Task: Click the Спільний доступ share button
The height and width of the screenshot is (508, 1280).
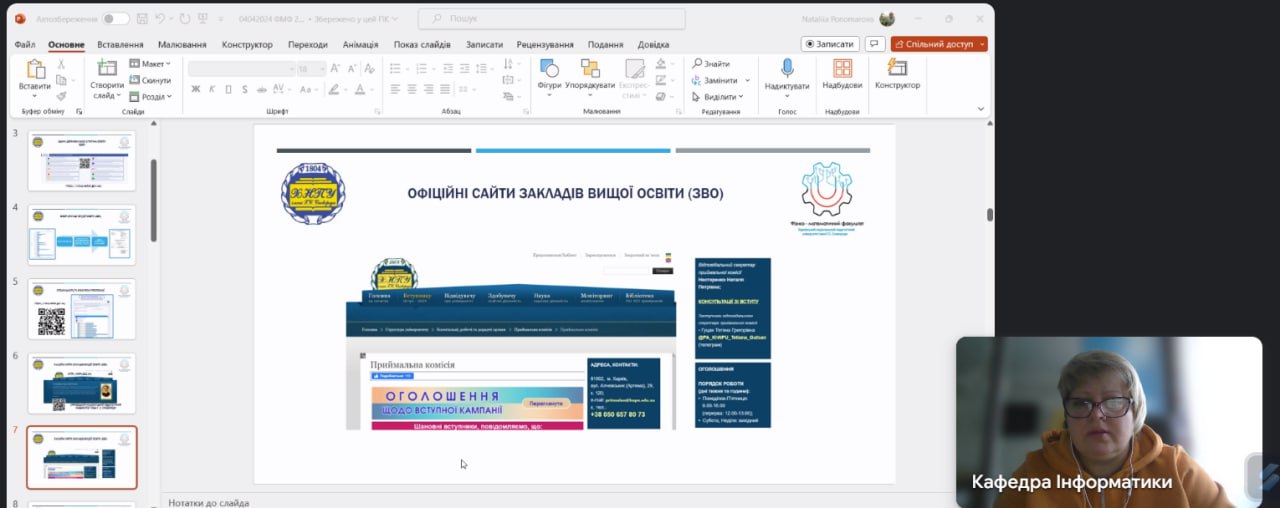Action: click(x=933, y=44)
